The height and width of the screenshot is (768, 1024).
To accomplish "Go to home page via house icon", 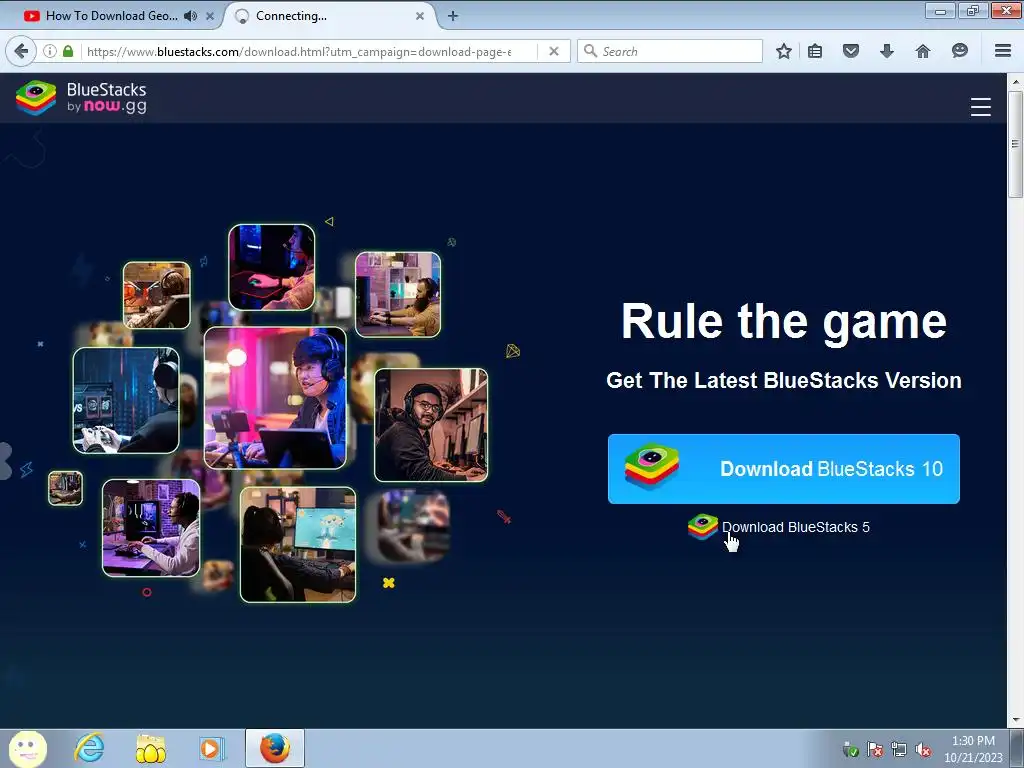I will (923, 51).
